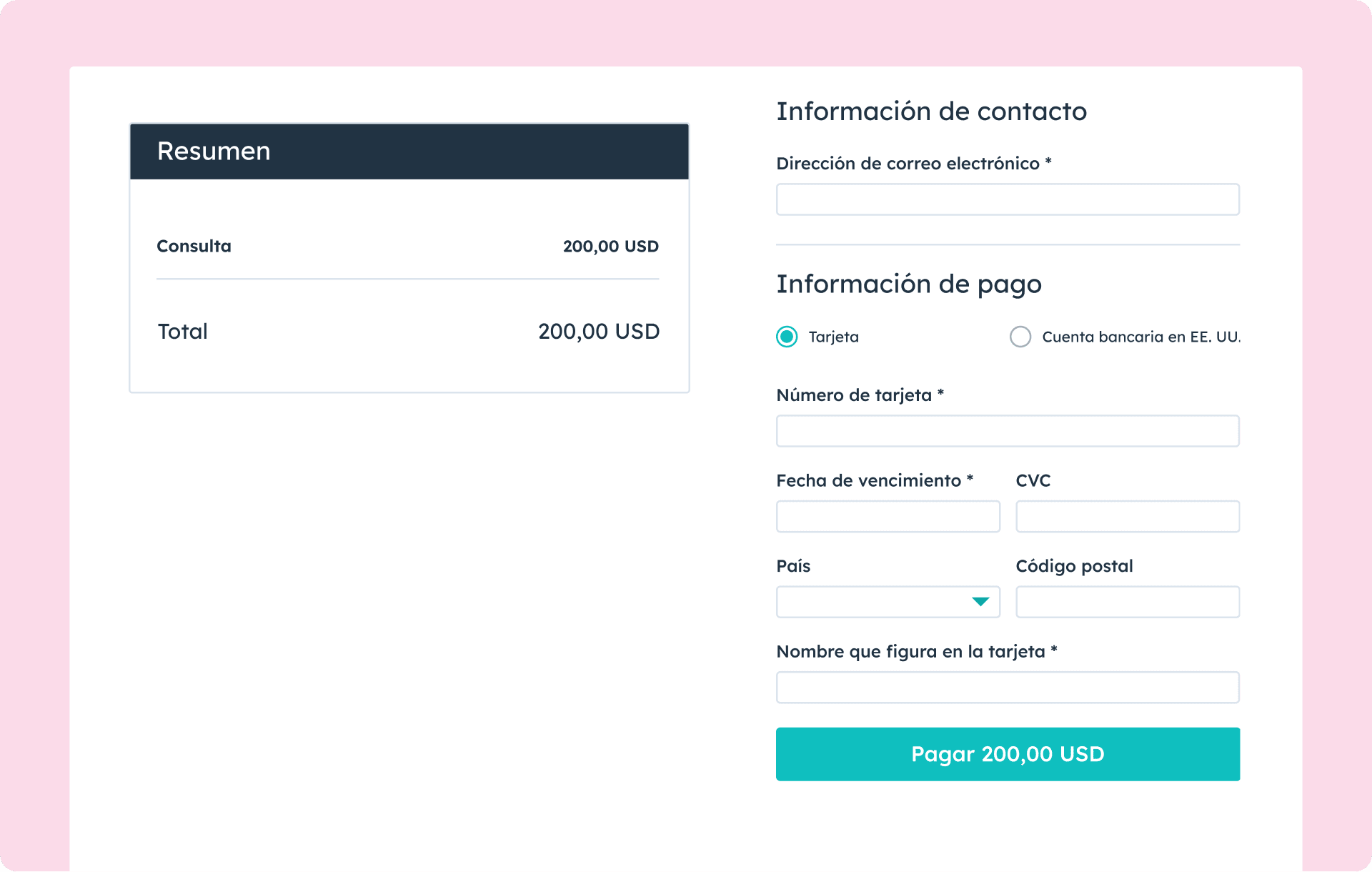This screenshot has width=1372, height=872.
Task: Select Cuenta bancaria en EE. UU. radio button
Action: point(1020,337)
